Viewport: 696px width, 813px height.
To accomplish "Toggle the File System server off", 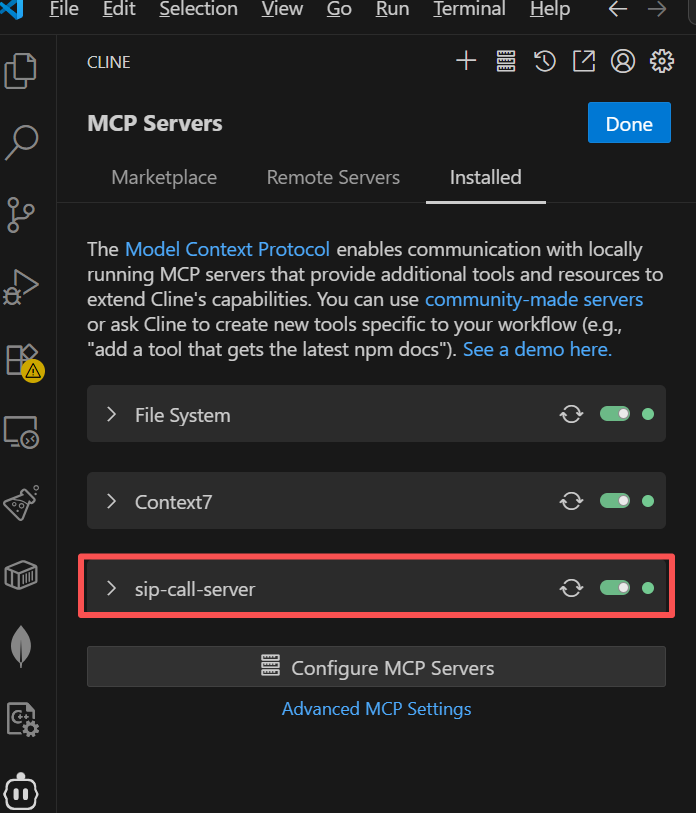I will 615,414.
